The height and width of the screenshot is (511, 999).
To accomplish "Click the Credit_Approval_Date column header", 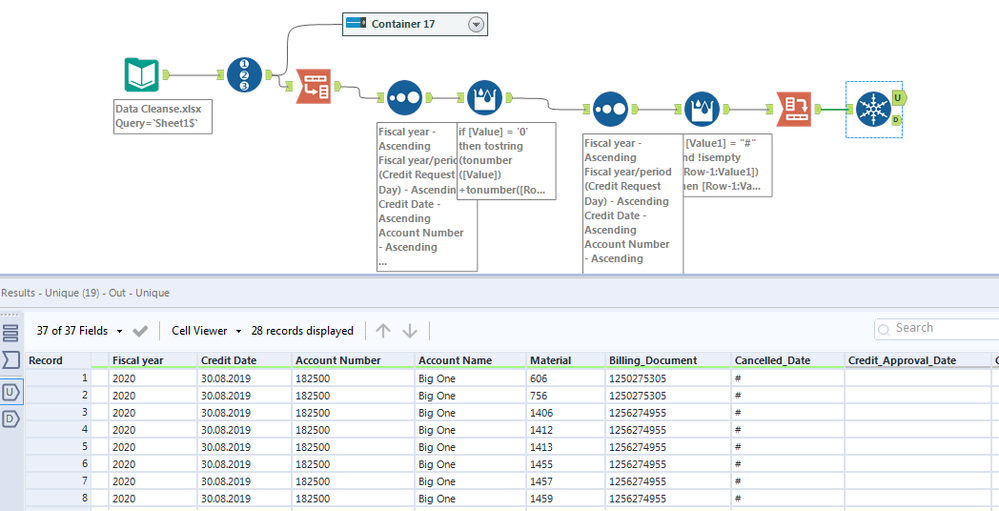I will pos(917,361).
